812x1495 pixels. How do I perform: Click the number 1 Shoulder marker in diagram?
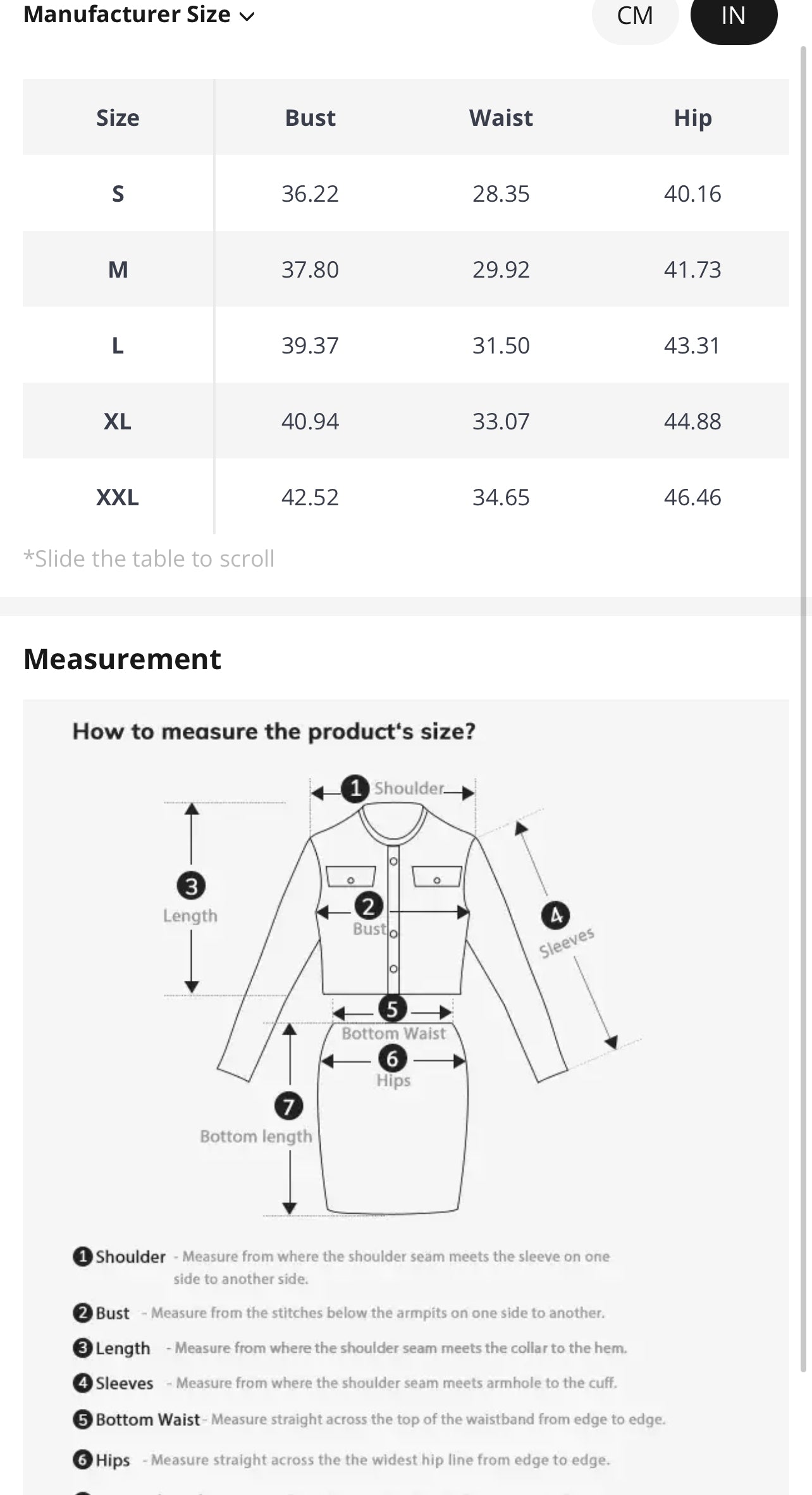[x=355, y=789]
